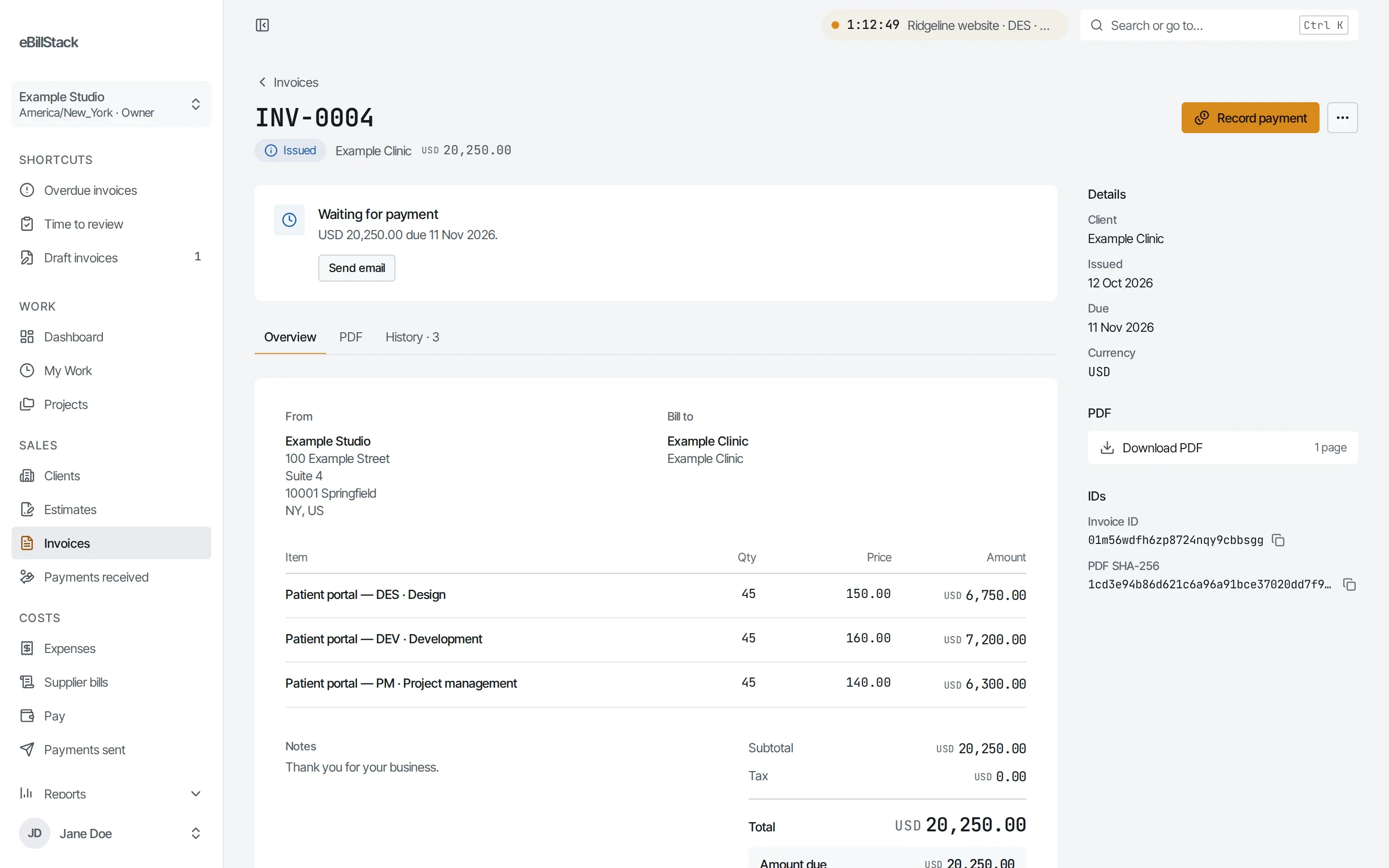Click Record payment button
Image resolution: width=1389 pixels, height=868 pixels.
coord(1250,118)
